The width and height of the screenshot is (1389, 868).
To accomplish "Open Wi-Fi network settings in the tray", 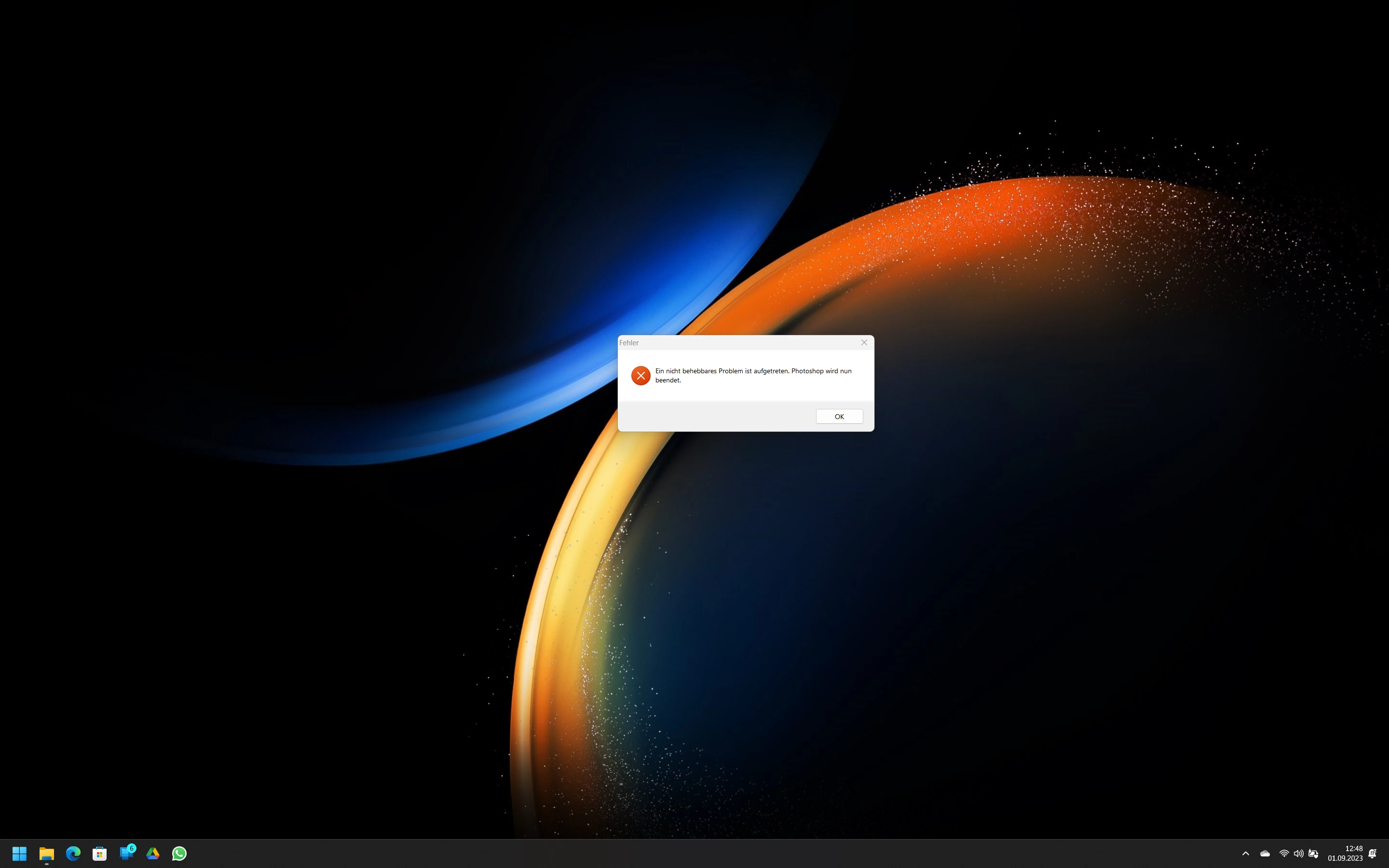I will (1284, 854).
